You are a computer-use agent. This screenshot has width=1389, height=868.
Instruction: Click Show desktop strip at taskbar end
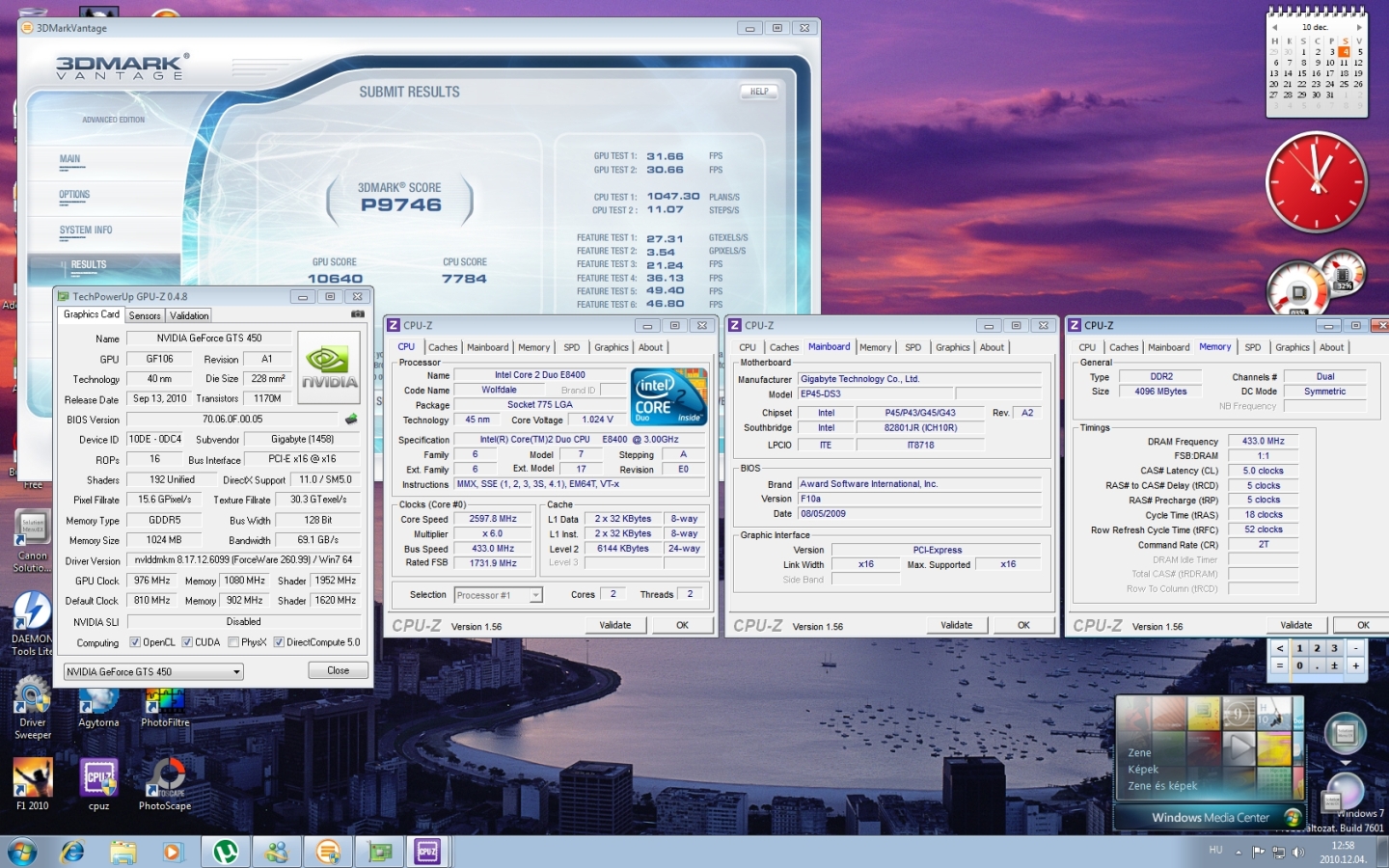tap(1382, 852)
